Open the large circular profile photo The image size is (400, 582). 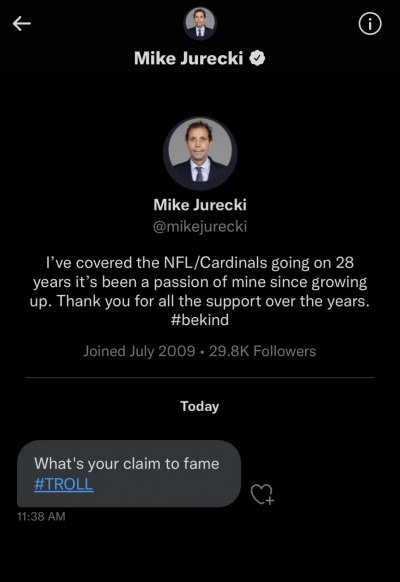[200, 153]
